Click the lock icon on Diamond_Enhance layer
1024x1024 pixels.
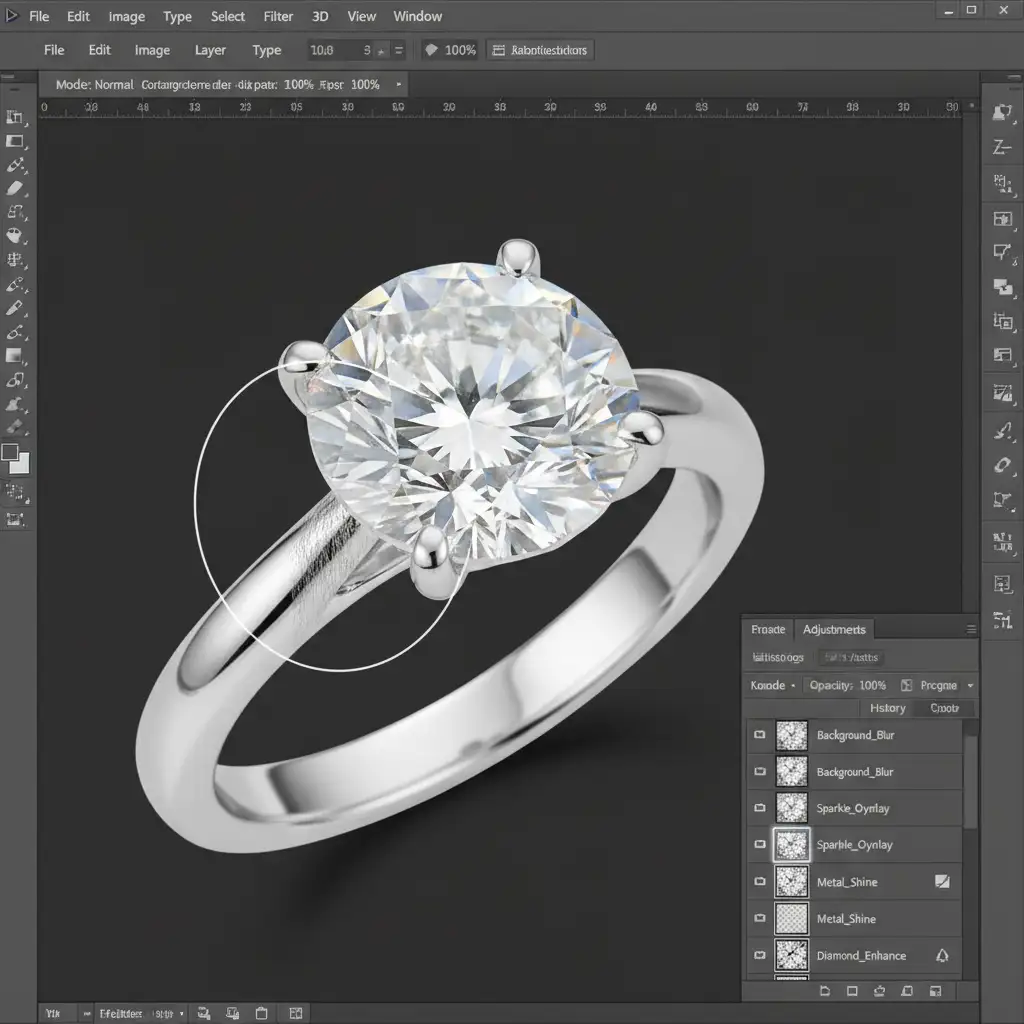click(941, 956)
